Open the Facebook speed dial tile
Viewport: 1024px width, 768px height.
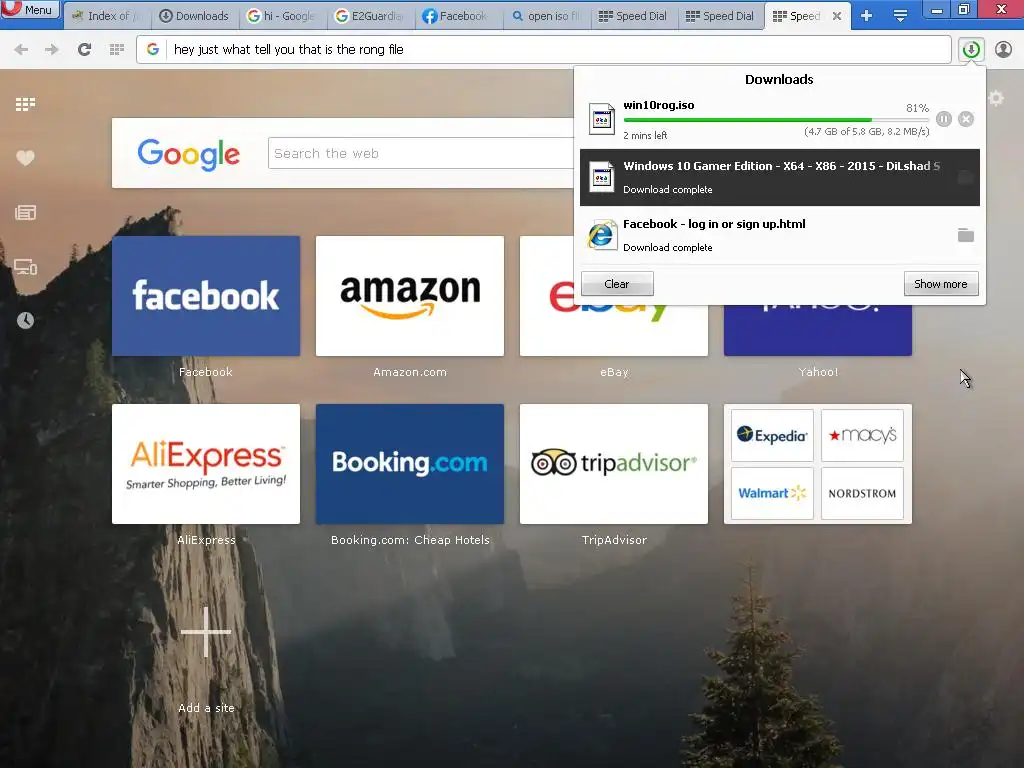[x=206, y=296]
